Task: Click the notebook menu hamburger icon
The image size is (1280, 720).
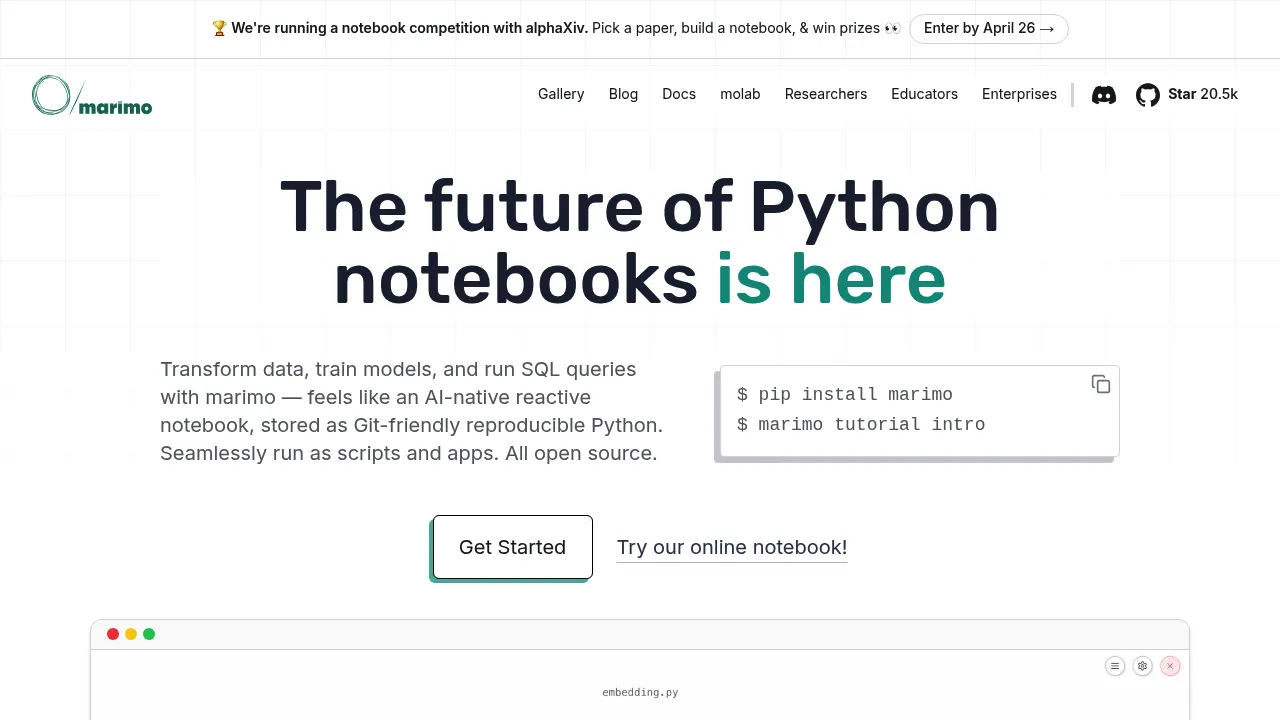Action: 1115,666
